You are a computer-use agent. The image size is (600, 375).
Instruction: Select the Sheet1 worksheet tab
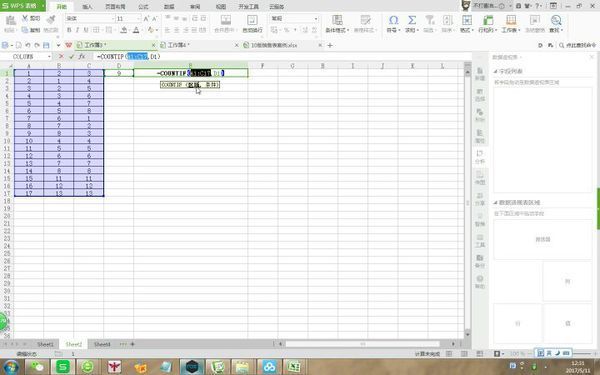coord(46,344)
